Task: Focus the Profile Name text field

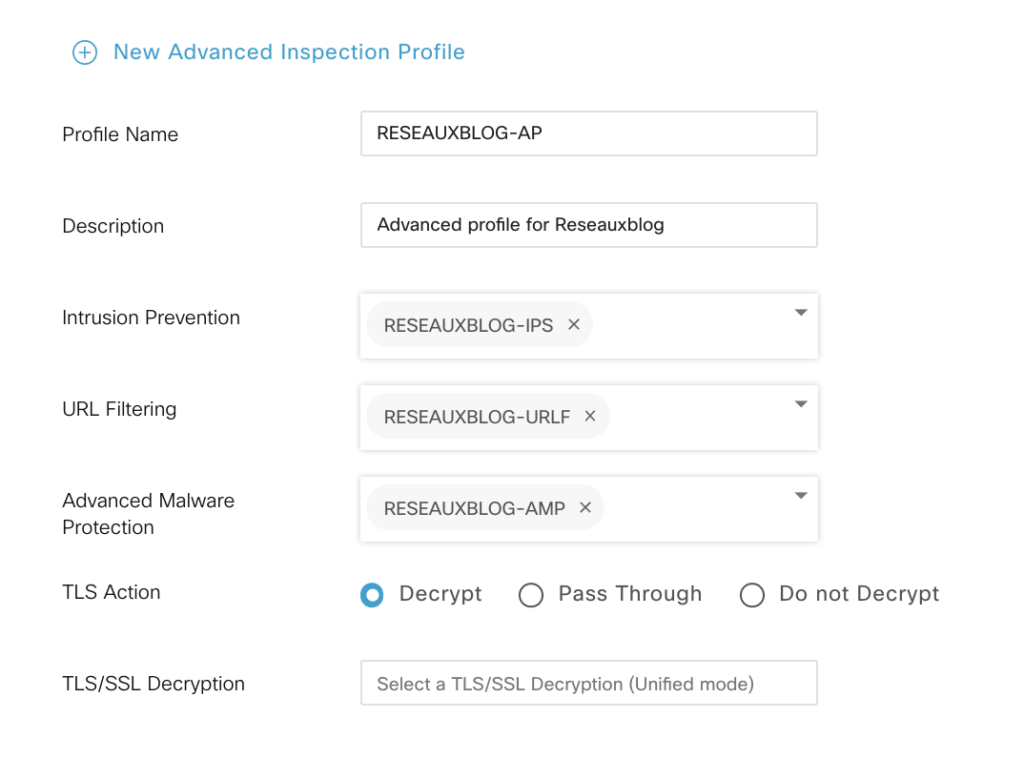Action: [x=588, y=133]
